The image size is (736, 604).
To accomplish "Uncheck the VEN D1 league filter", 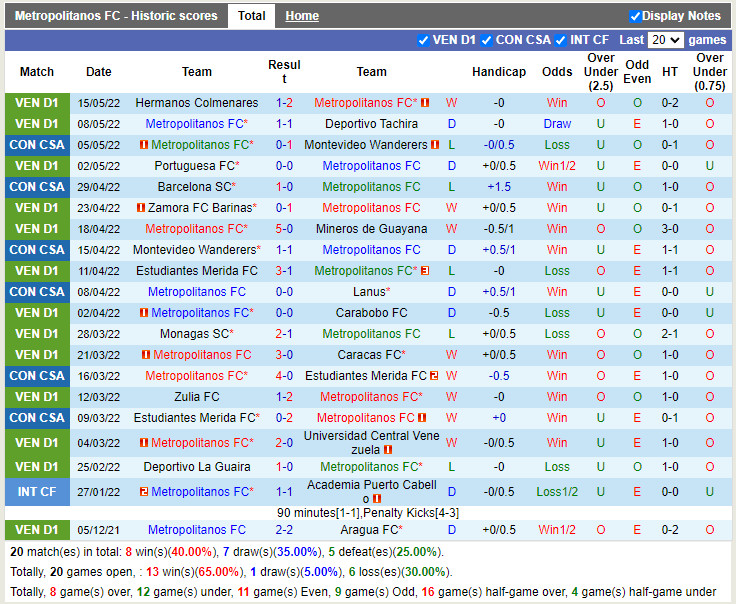I will coord(423,40).
